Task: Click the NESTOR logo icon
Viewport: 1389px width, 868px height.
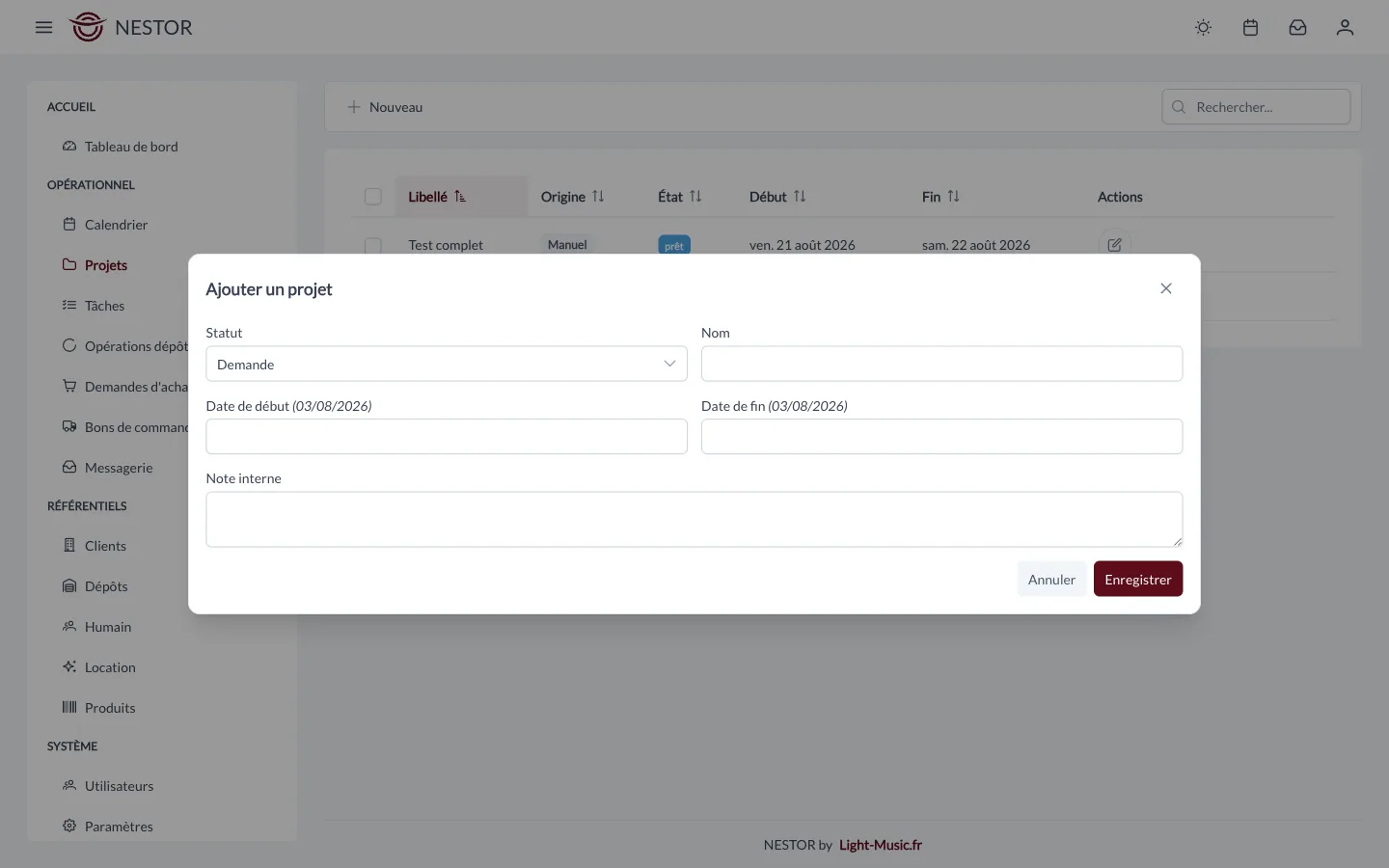Action: (x=87, y=27)
